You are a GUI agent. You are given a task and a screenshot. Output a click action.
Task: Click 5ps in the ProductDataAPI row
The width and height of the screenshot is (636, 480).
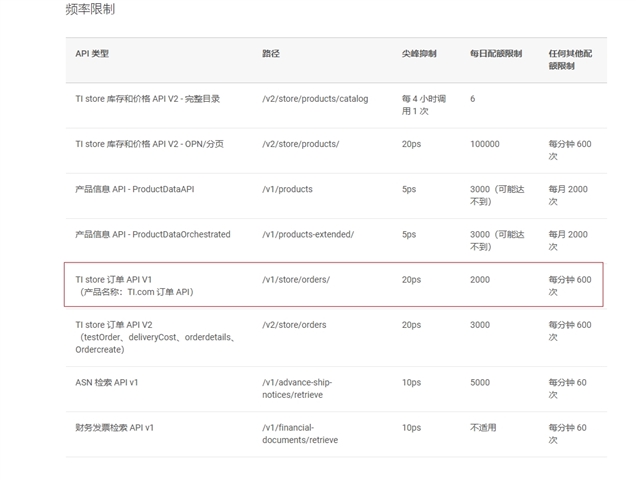pos(409,189)
